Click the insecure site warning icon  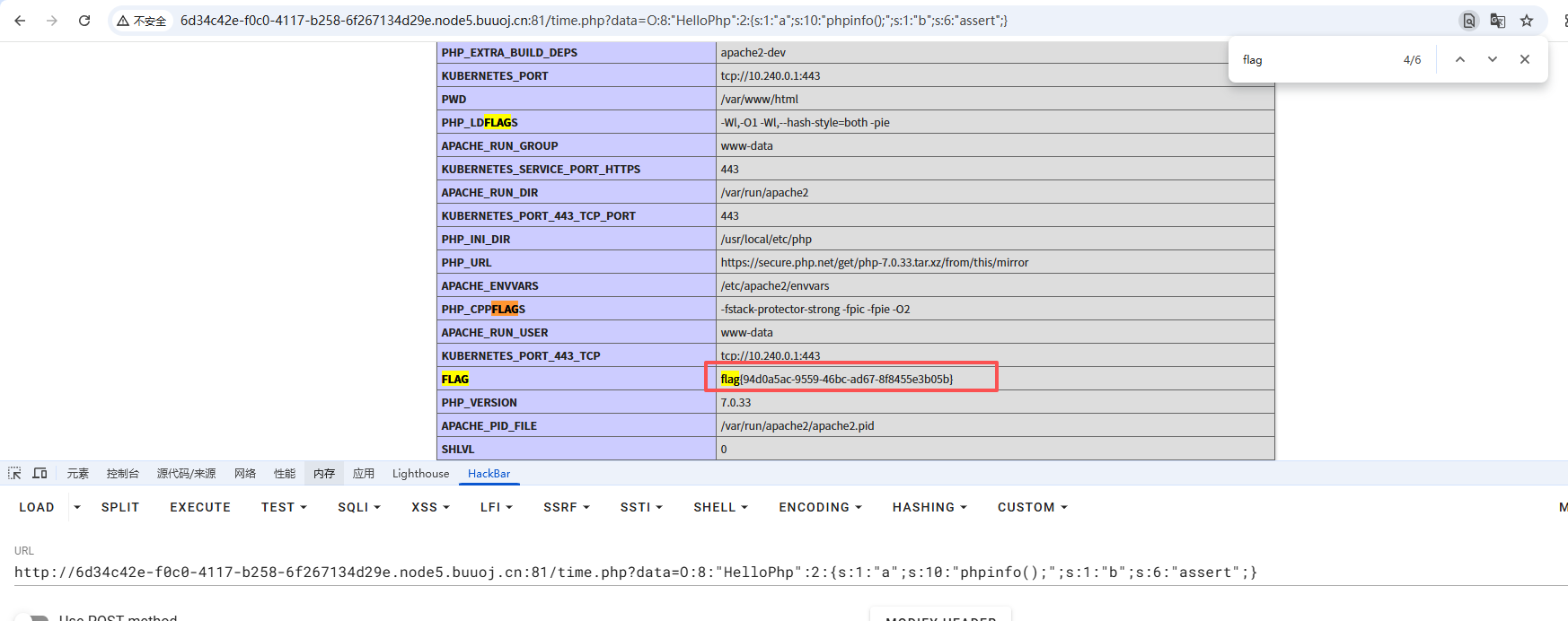point(142,21)
